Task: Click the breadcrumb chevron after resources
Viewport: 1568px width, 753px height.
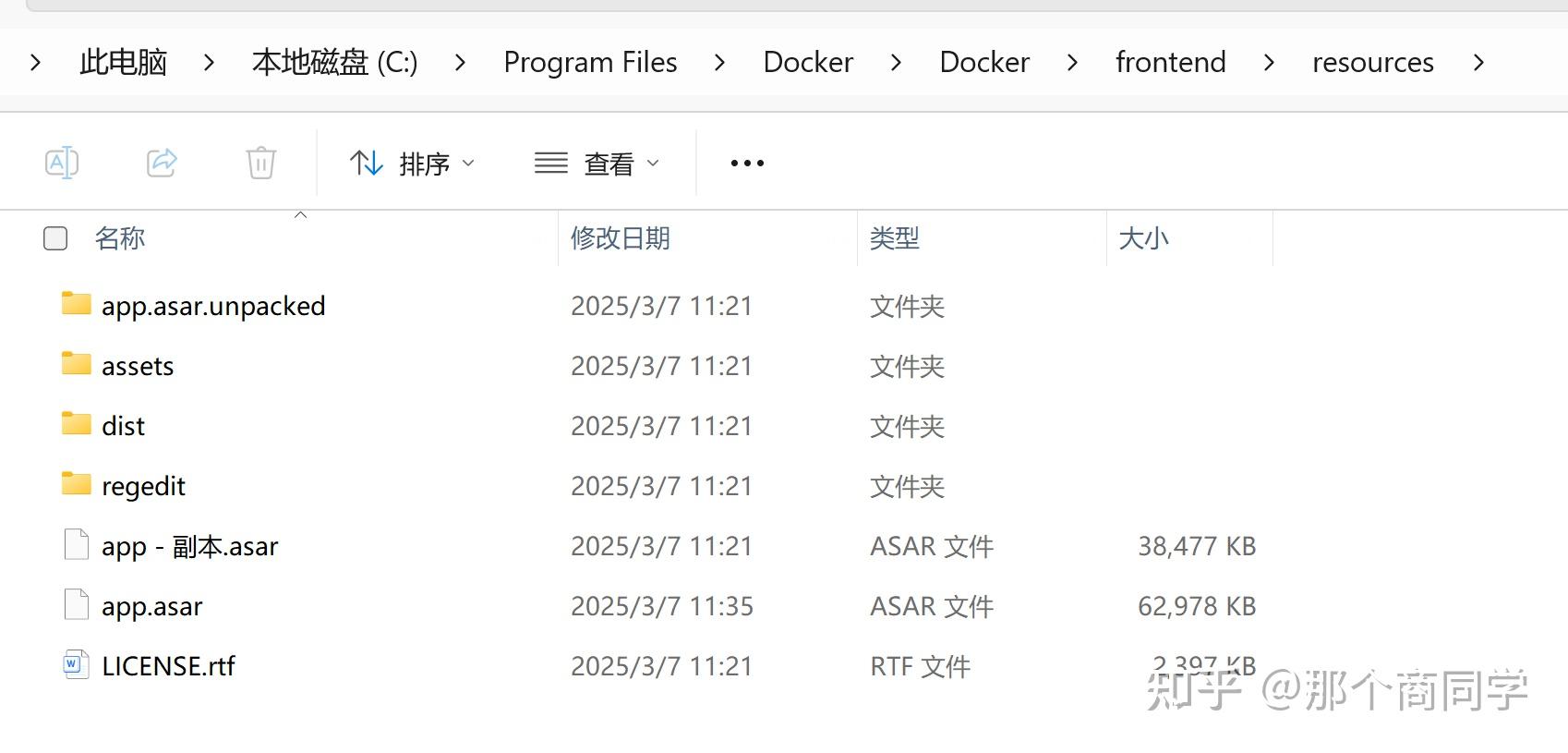Action: tap(1479, 62)
